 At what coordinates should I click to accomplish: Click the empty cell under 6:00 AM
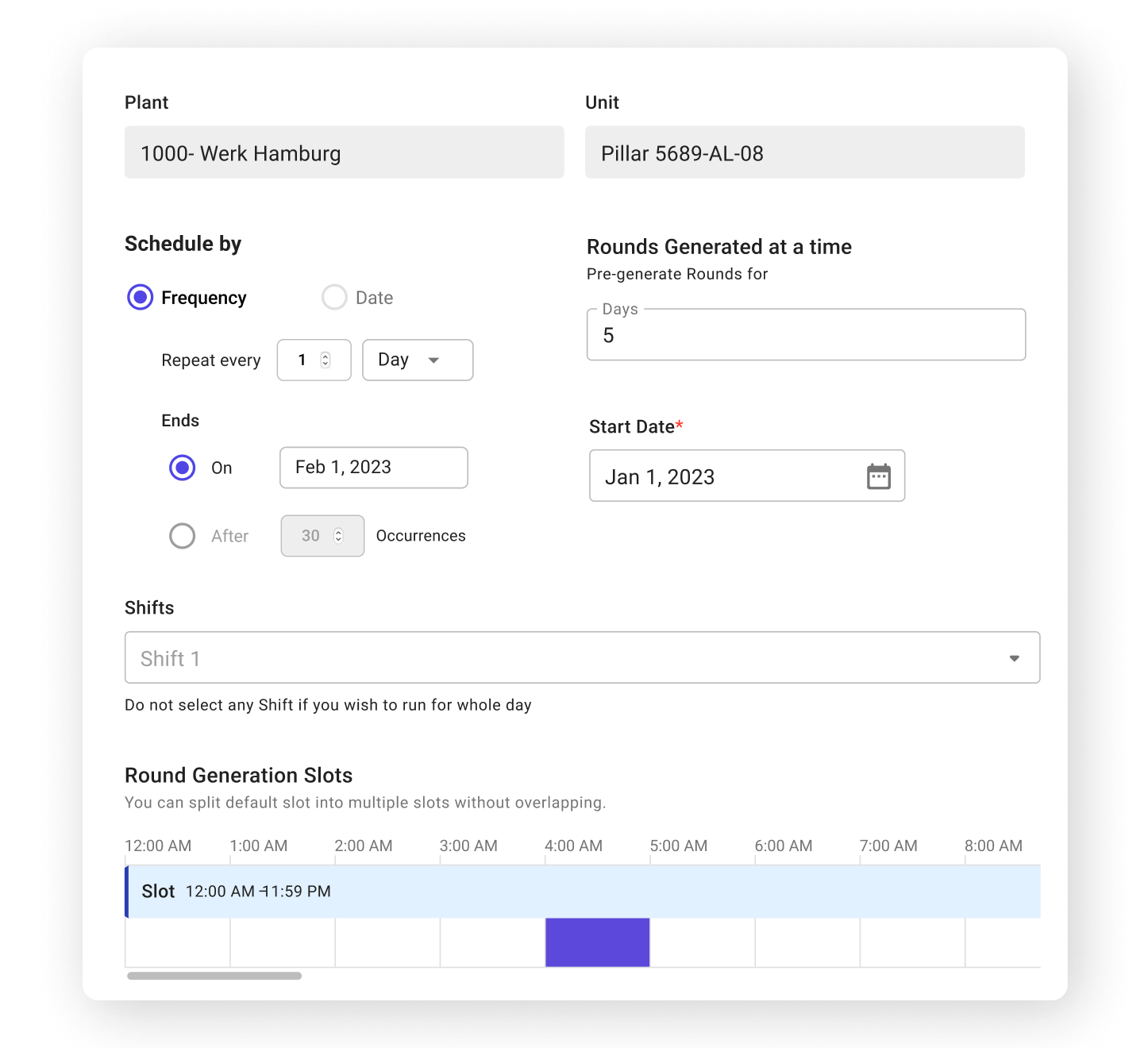pyautogui.click(x=807, y=942)
